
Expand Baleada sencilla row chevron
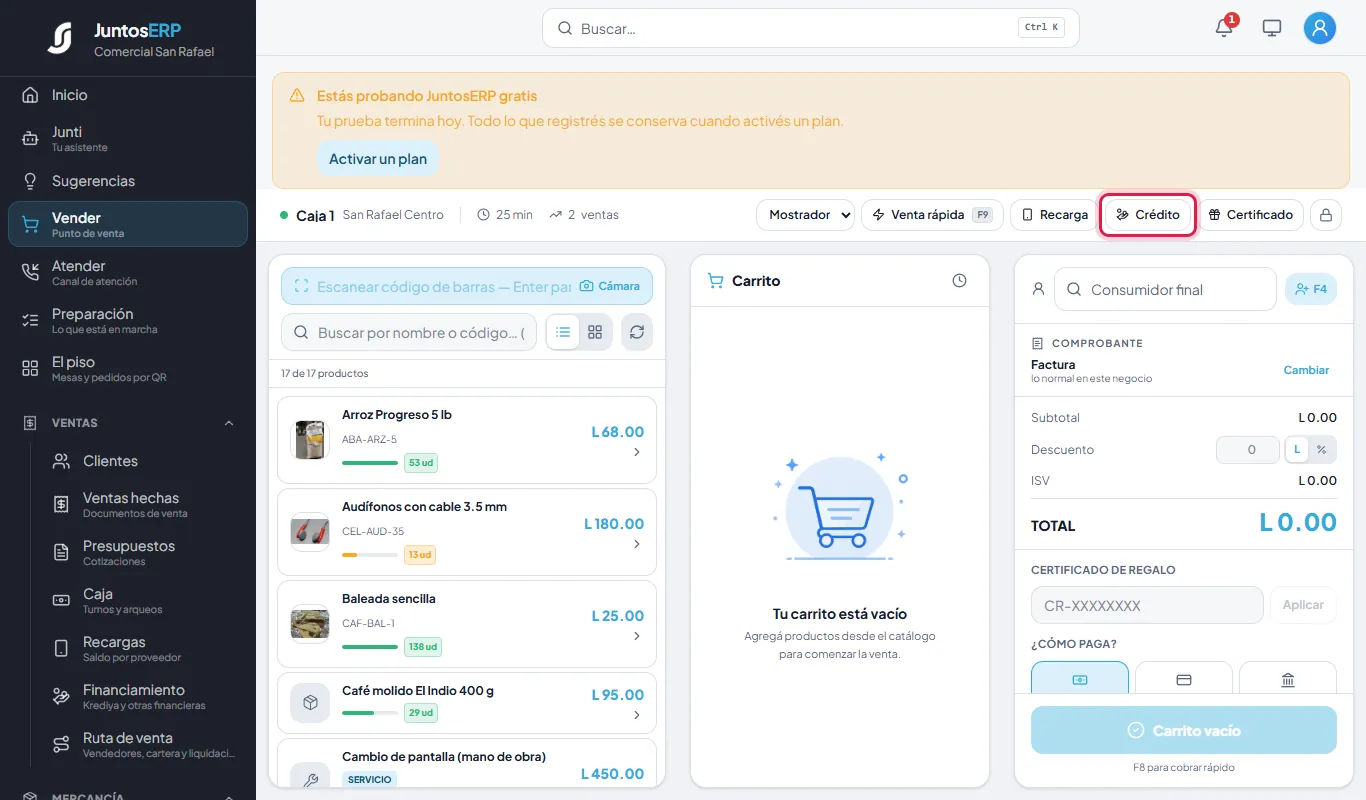(637, 637)
